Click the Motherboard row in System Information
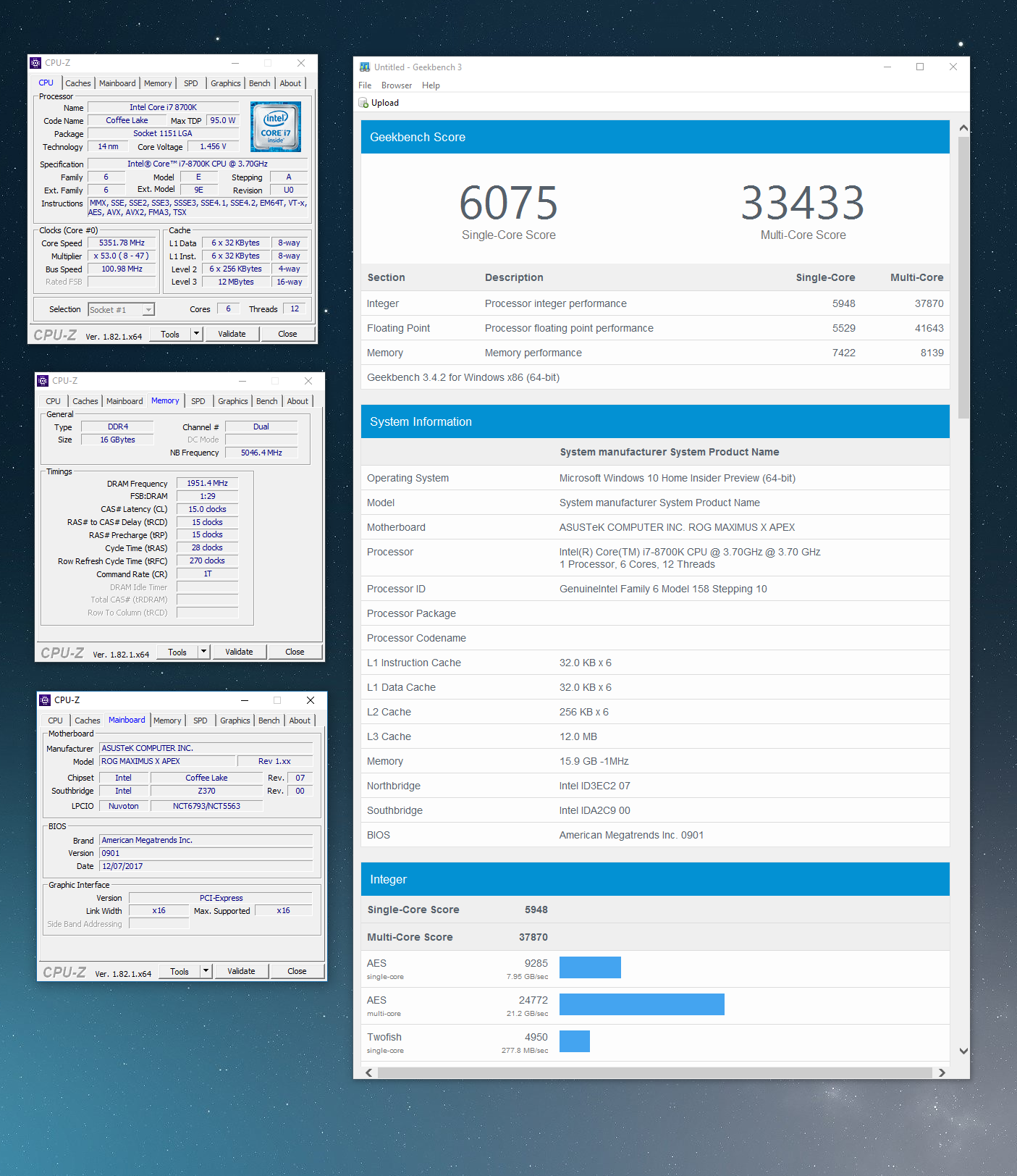1017x1176 pixels. [x=655, y=527]
